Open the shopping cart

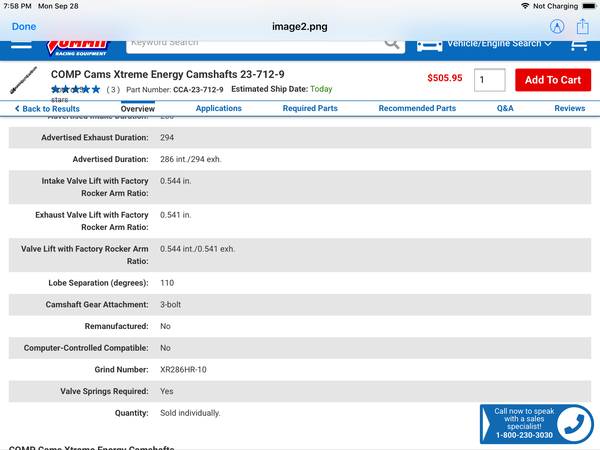pyautogui.click(x=579, y=46)
